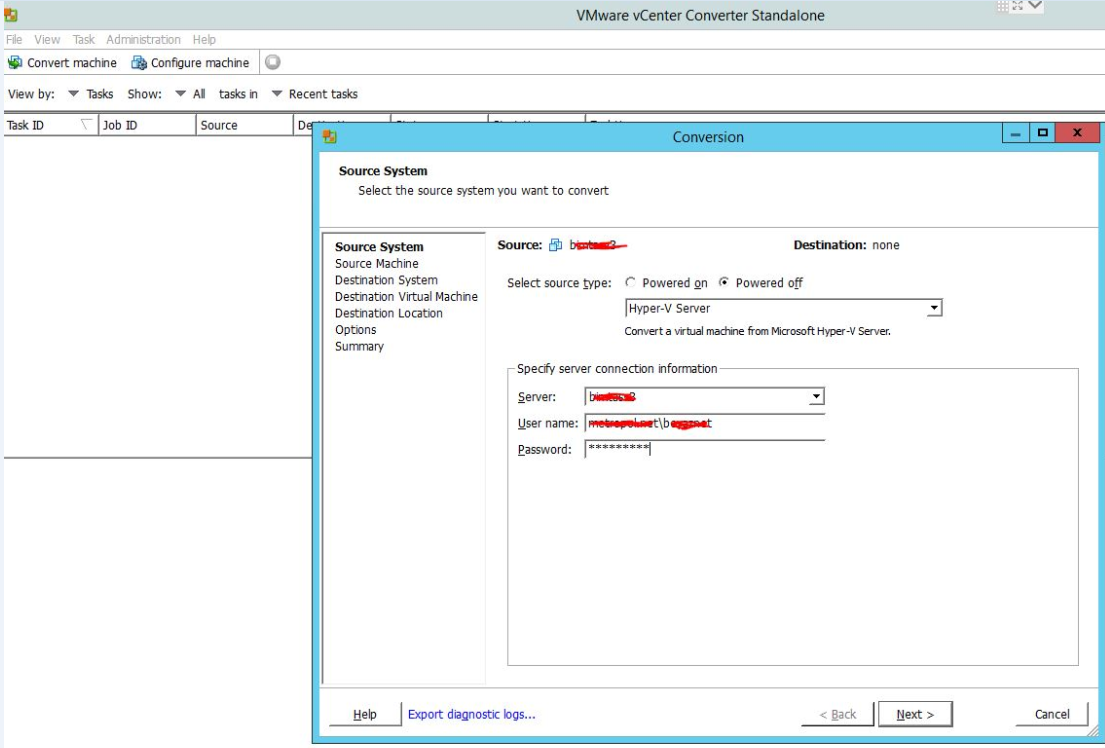Select the Powered off radio button
The image size is (1105, 748).
point(724,283)
